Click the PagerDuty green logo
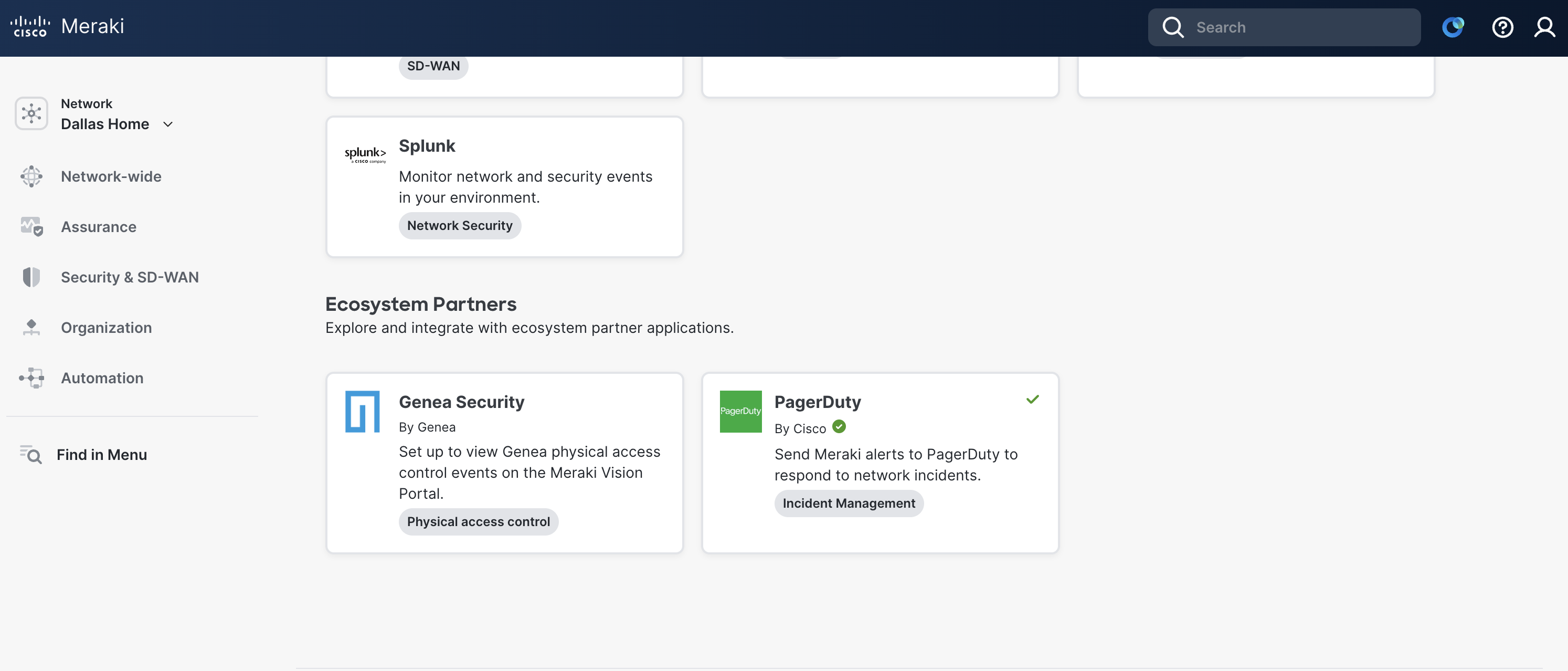Viewport: 1568px width, 671px height. 740,412
